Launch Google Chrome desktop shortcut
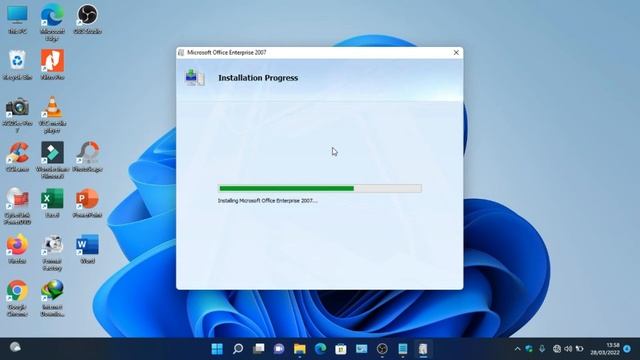This screenshot has height=360, width=640. [17, 298]
